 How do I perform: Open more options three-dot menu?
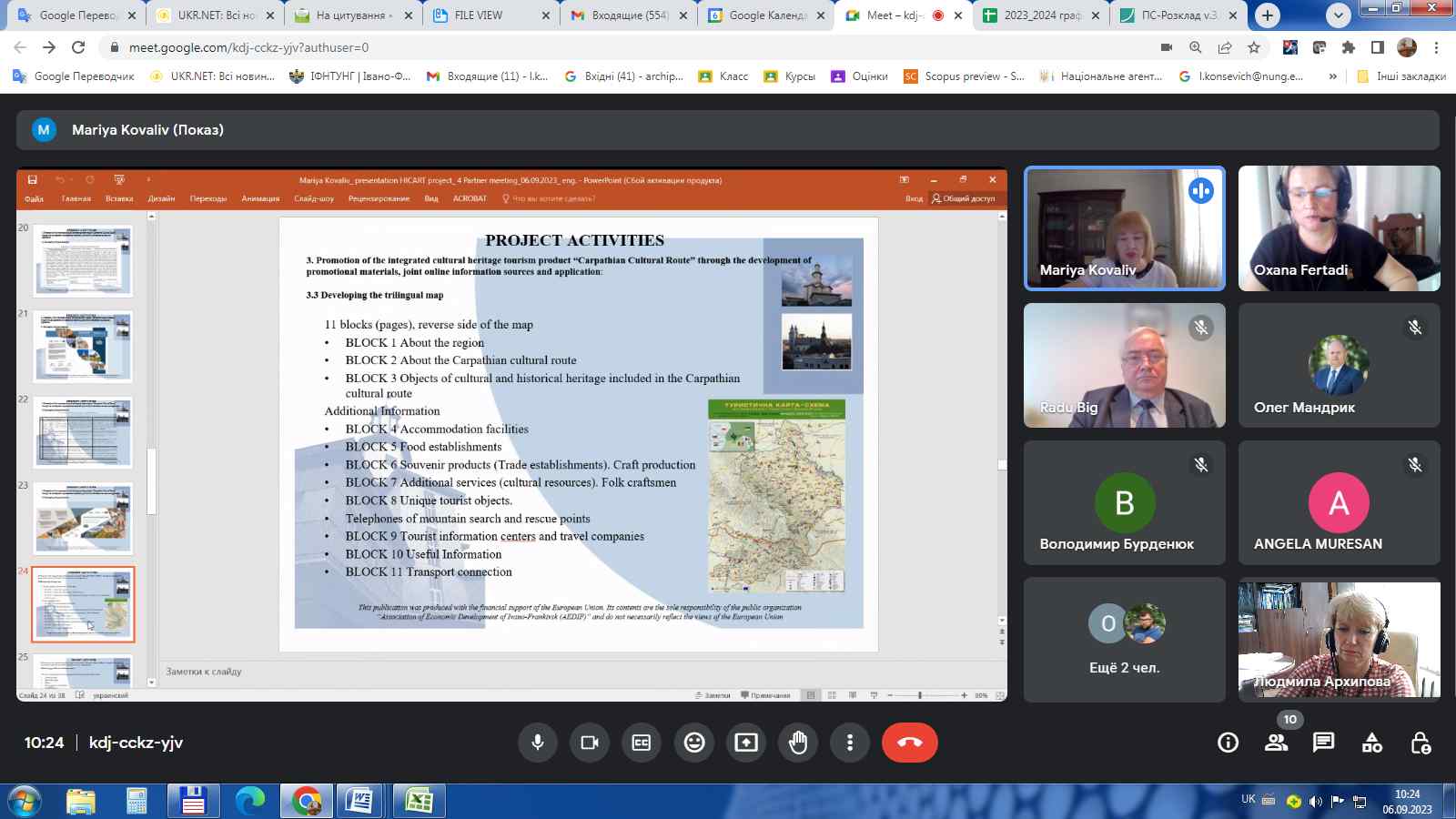pyautogui.click(x=850, y=743)
